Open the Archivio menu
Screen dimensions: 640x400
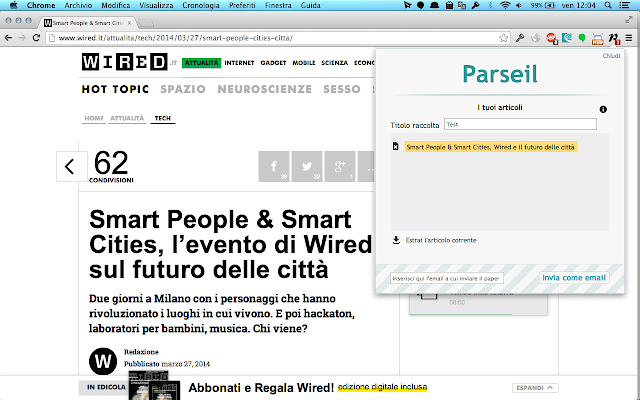click(78, 5)
